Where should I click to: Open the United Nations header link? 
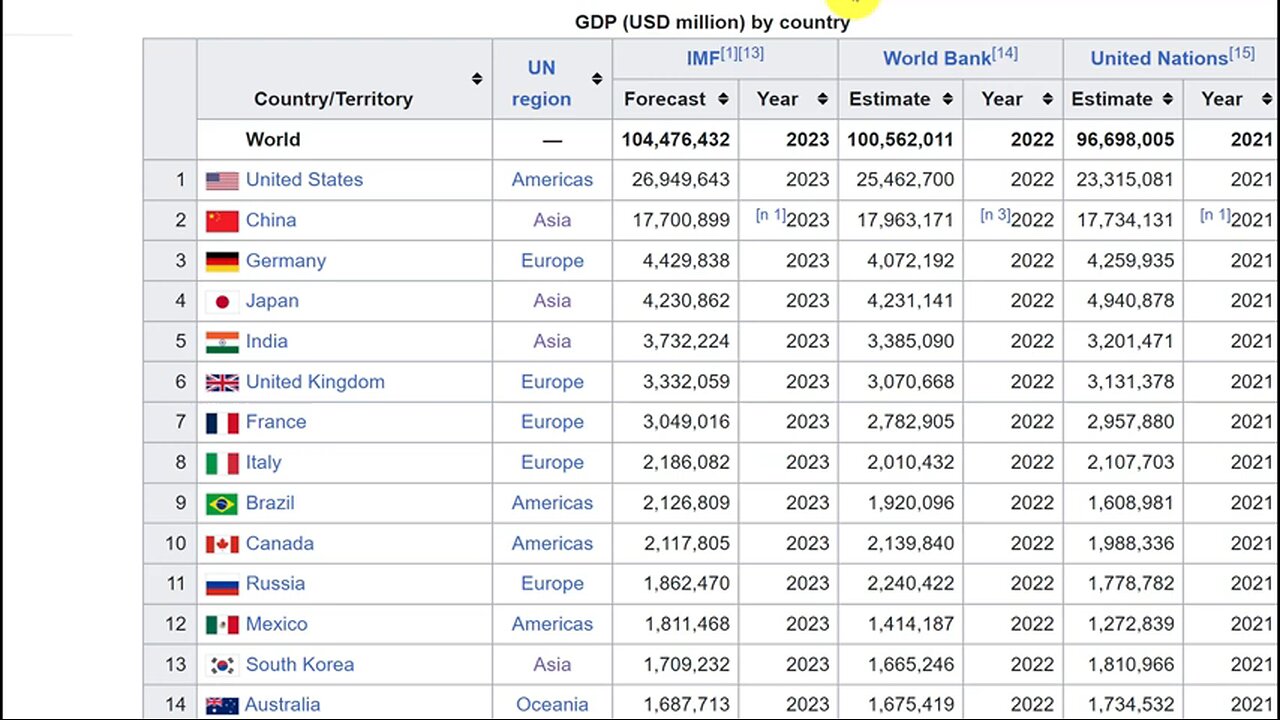click(1159, 59)
